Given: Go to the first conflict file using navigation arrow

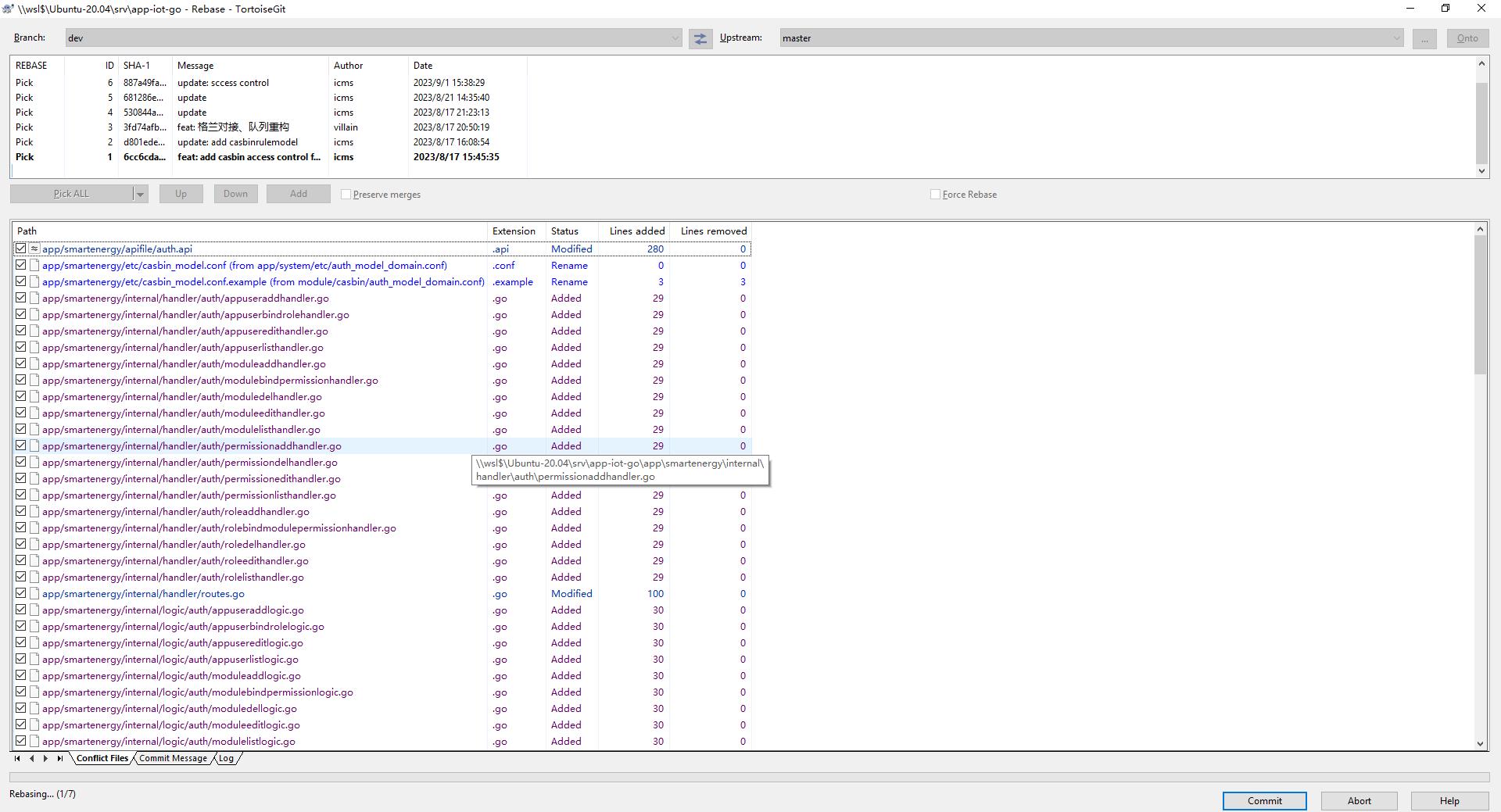Looking at the screenshot, I should pos(17,758).
